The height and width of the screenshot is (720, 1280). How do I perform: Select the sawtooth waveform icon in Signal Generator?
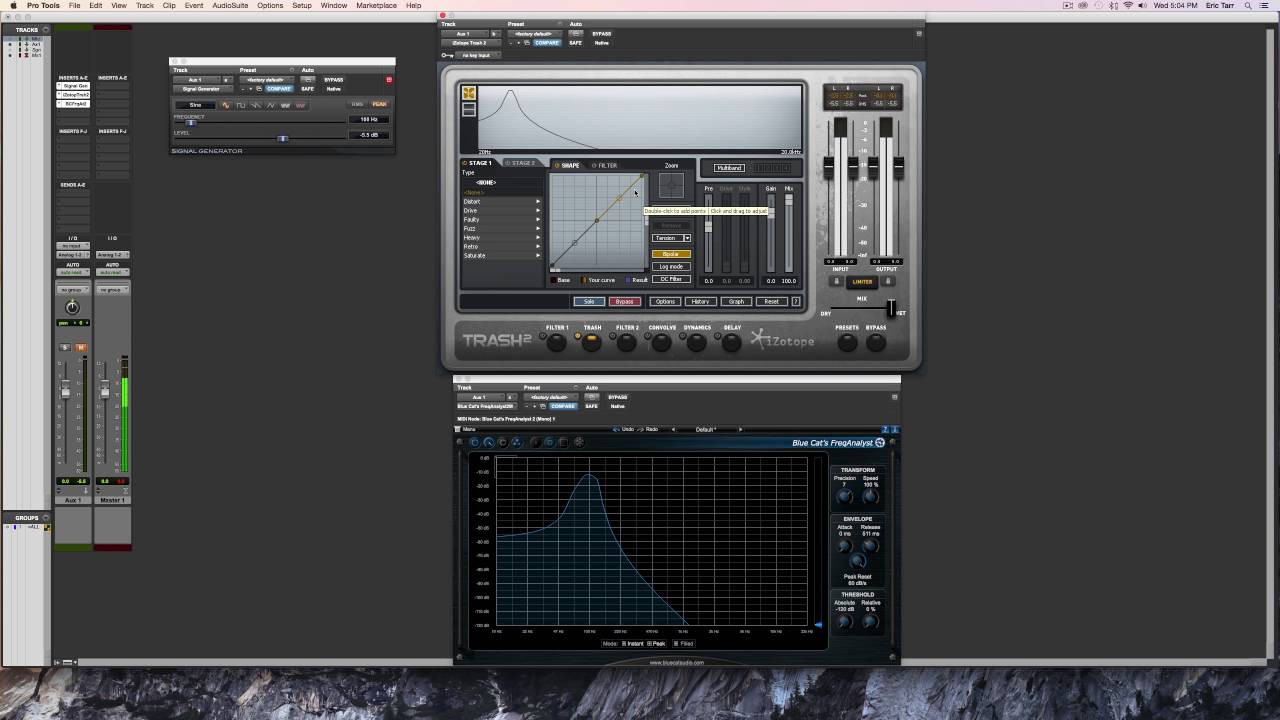pos(256,105)
